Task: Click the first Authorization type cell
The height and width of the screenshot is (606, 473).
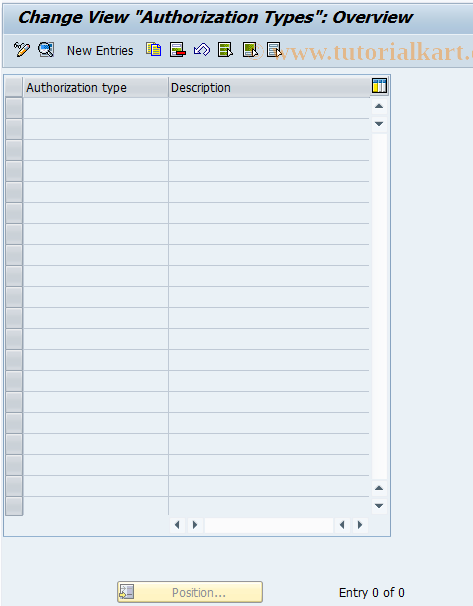Action: tap(96, 108)
